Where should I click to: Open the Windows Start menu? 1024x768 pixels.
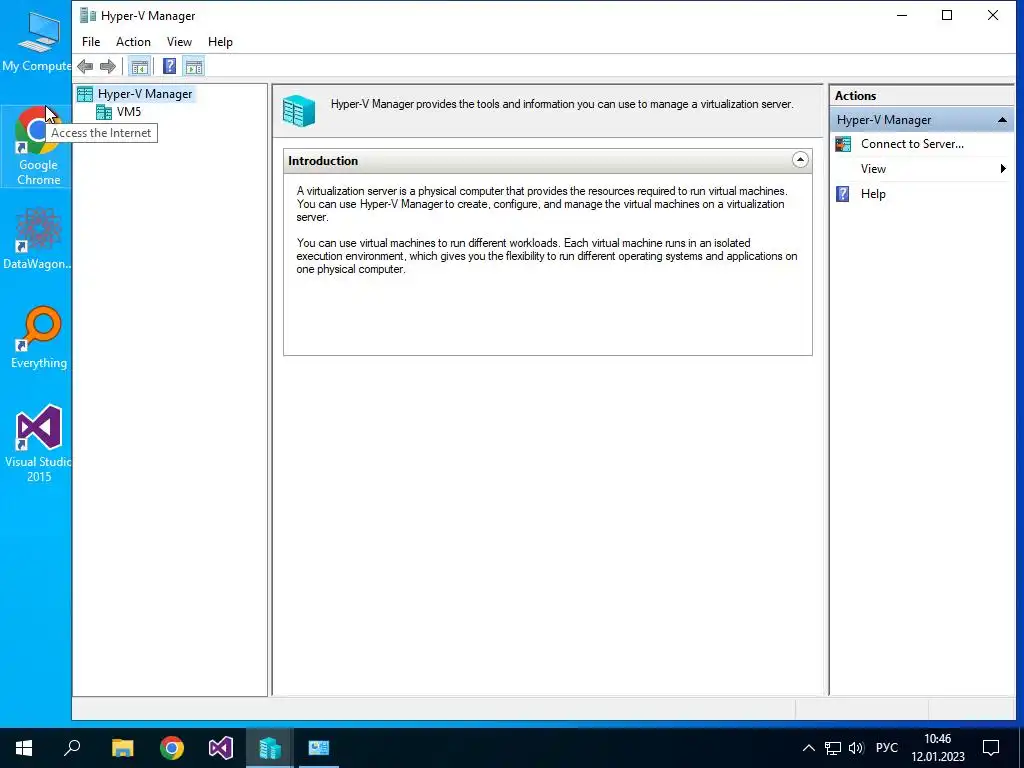[24, 748]
